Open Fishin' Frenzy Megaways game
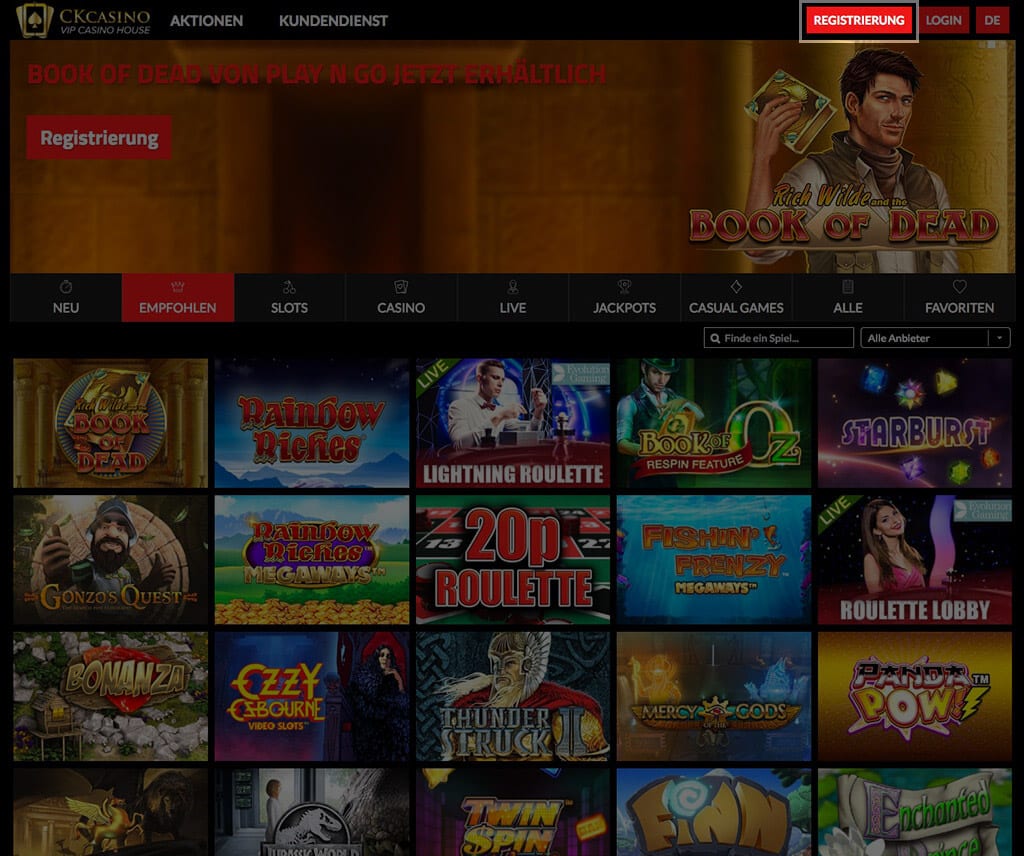Viewport: 1024px width, 856px height. [x=714, y=560]
